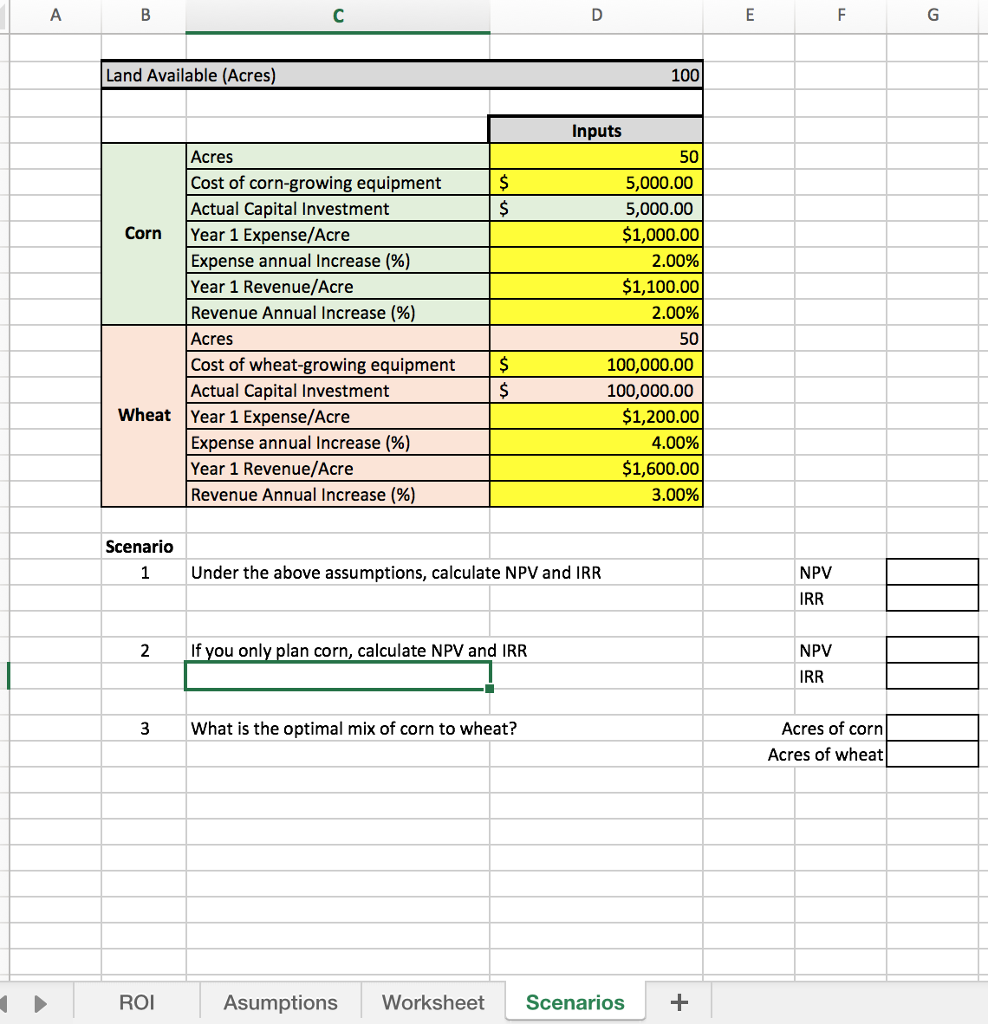
Task: Select column header D
Action: pyautogui.click(x=596, y=14)
